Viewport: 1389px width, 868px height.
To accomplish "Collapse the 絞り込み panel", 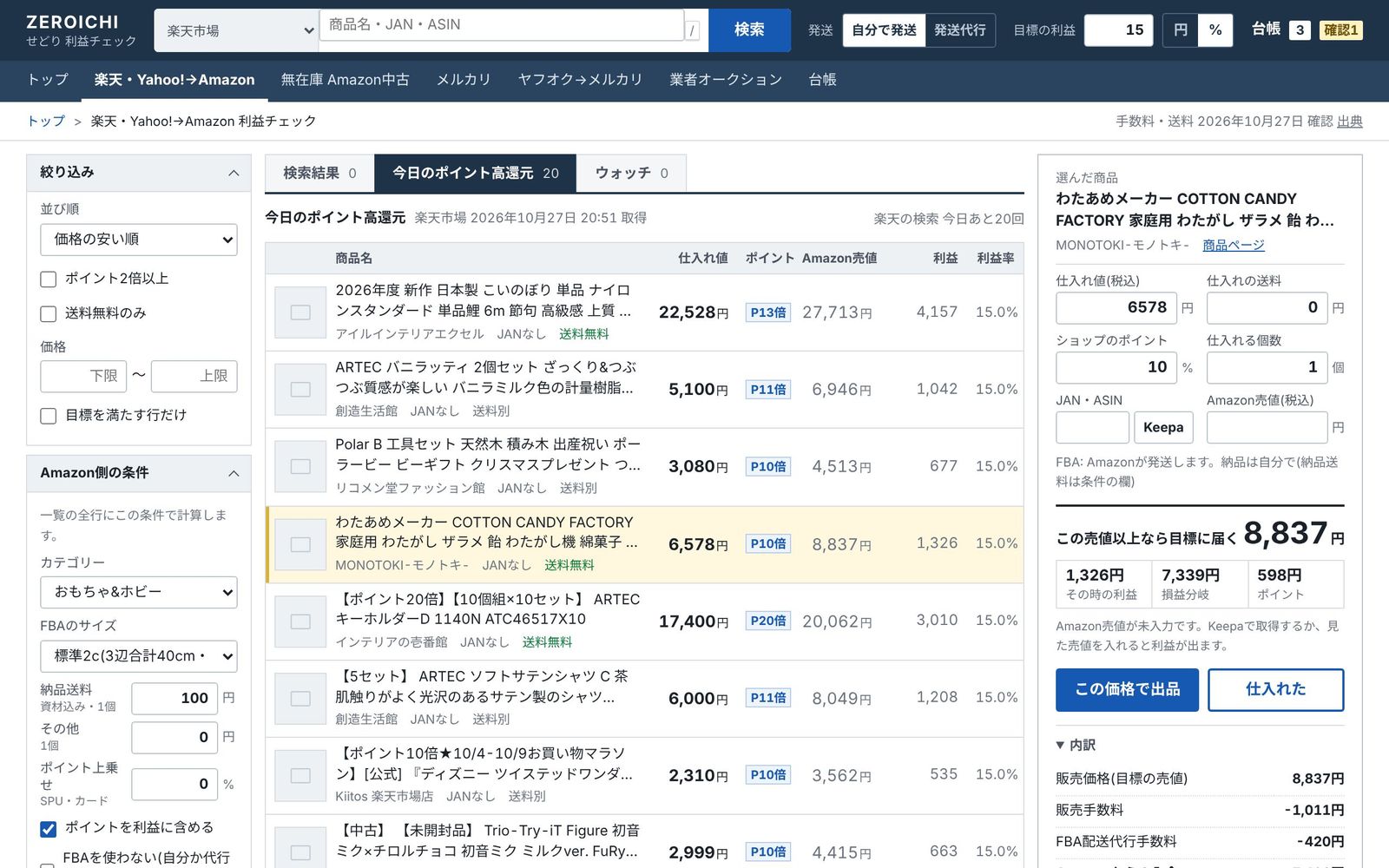I will point(234,173).
